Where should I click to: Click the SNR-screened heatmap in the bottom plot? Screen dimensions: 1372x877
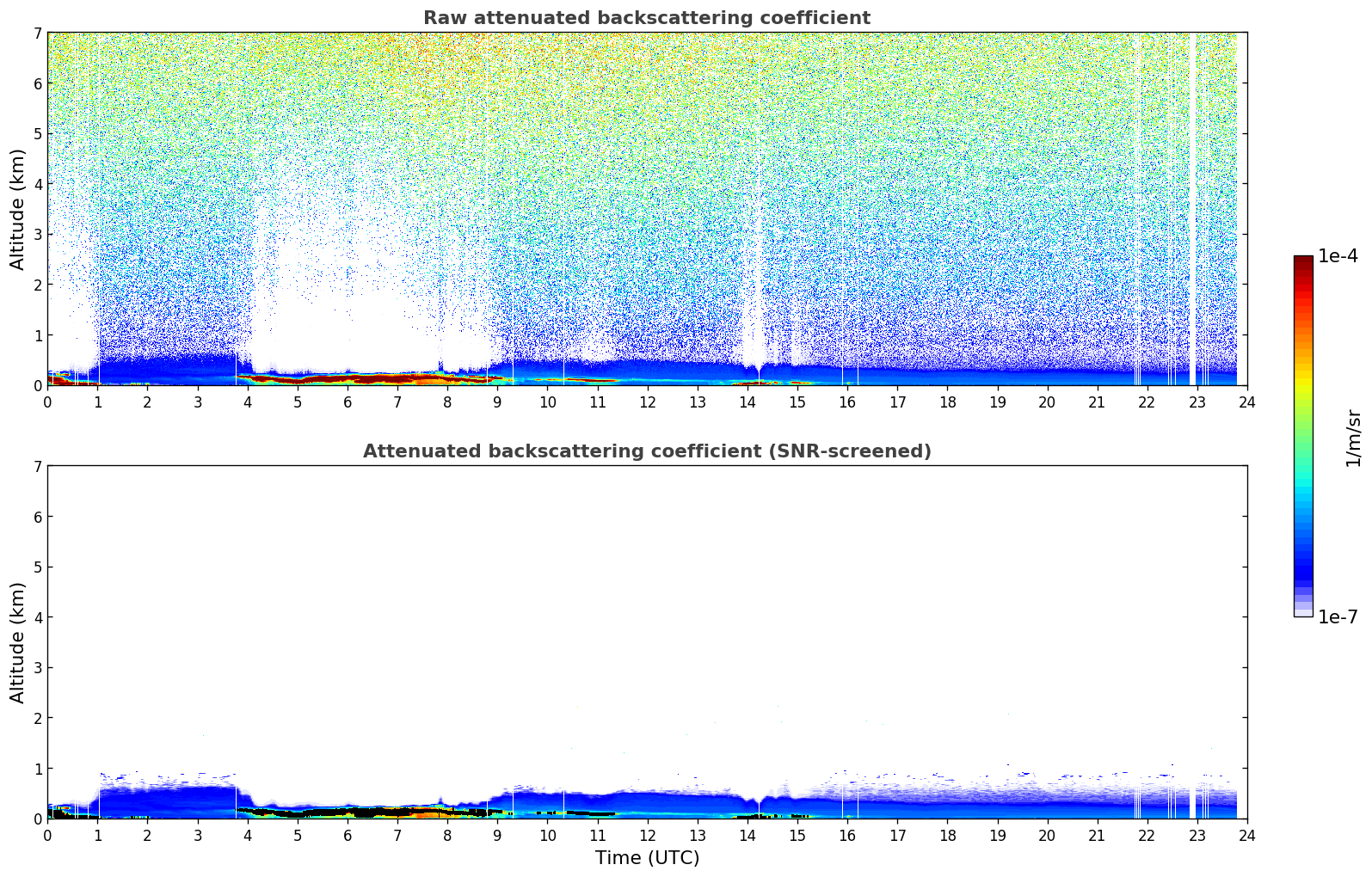click(647, 642)
